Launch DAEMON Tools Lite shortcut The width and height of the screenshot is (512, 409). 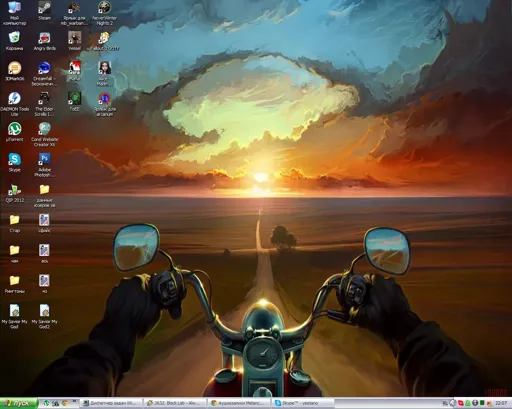click(14, 104)
